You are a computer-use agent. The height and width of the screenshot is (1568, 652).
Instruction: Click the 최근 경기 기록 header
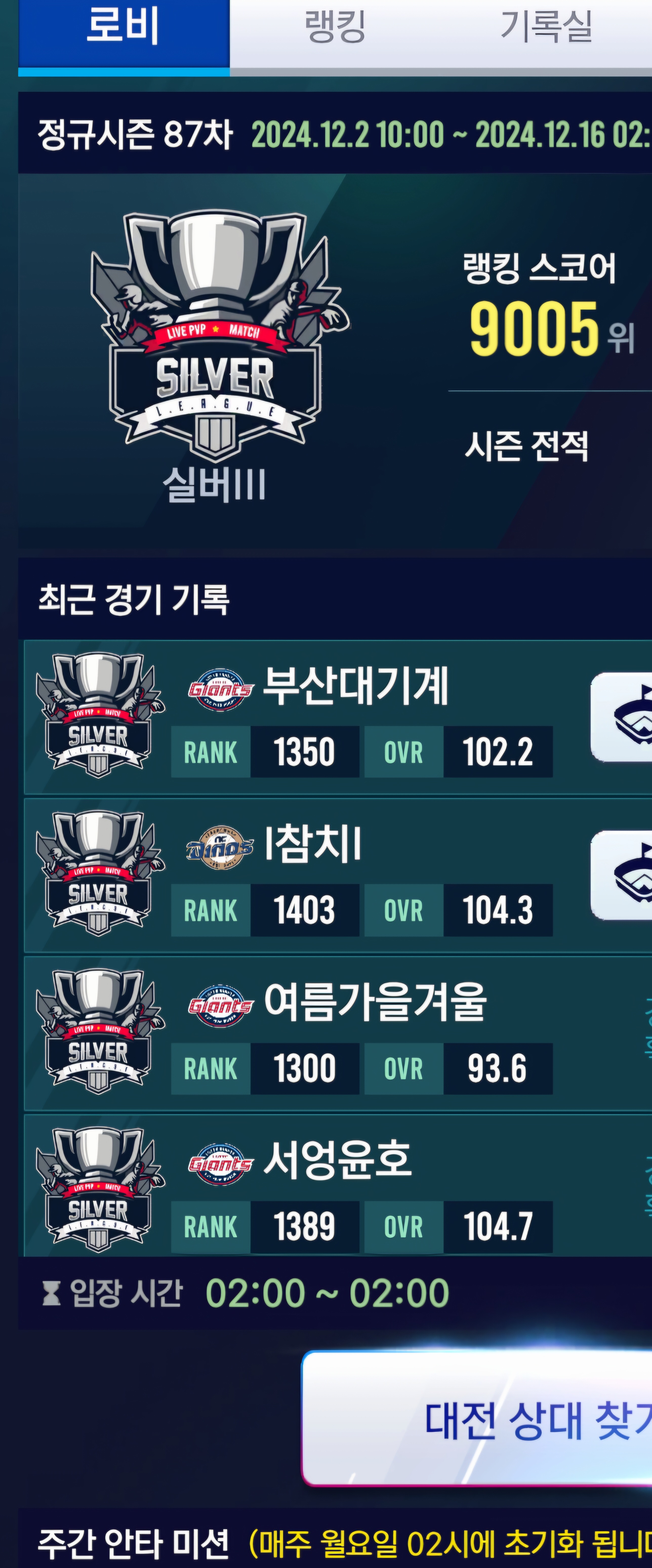tap(134, 600)
